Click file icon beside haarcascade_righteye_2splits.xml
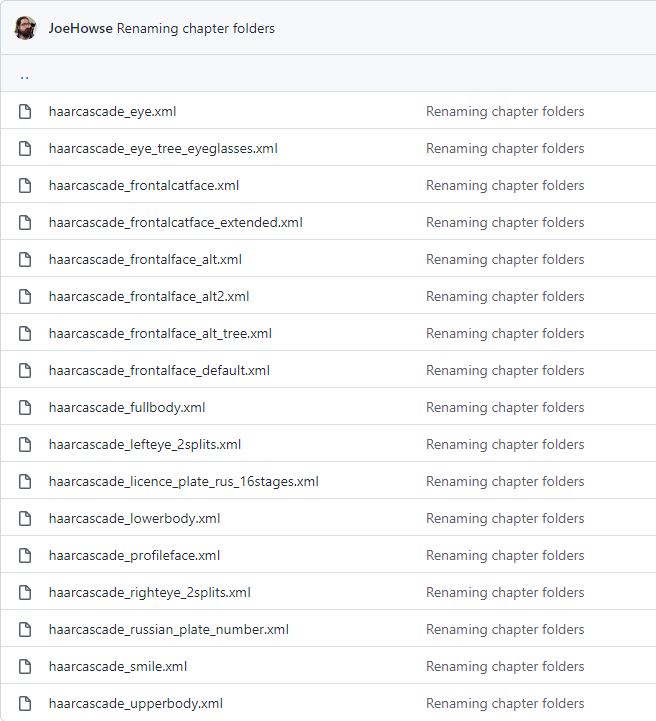Screen dimensions: 656x721 [25, 593]
